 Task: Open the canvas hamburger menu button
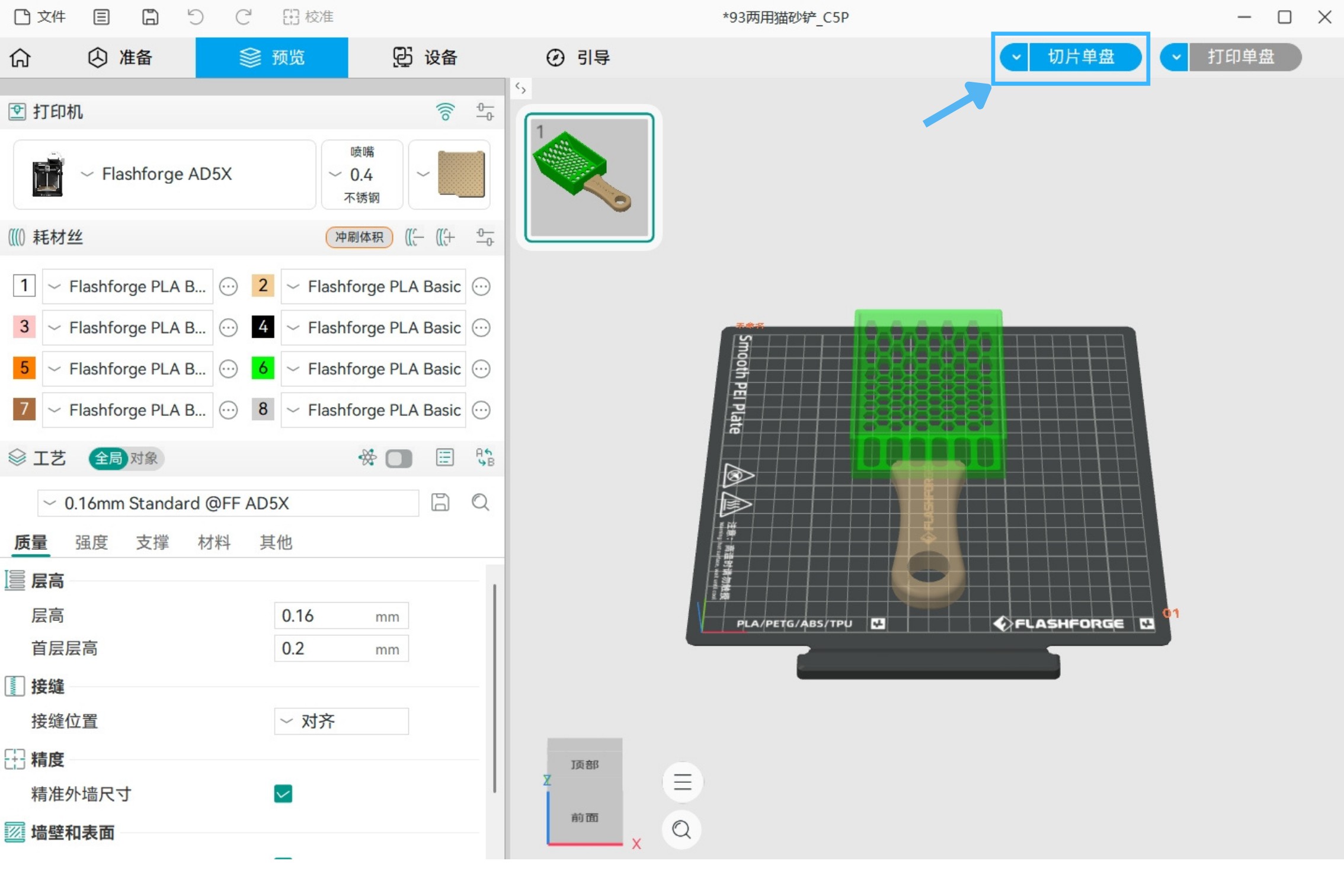[x=682, y=782]
